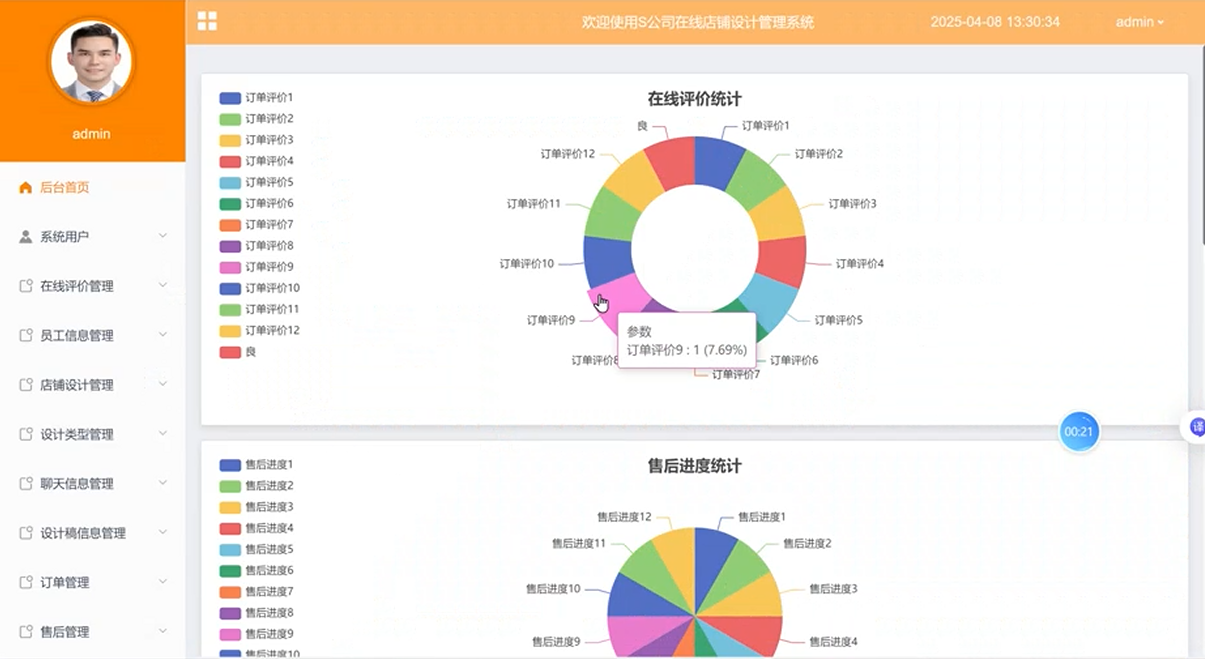This screenshot has height=659, width=1205.
Task: Toggle legend item 售后进度1
Action: (256, 465)
